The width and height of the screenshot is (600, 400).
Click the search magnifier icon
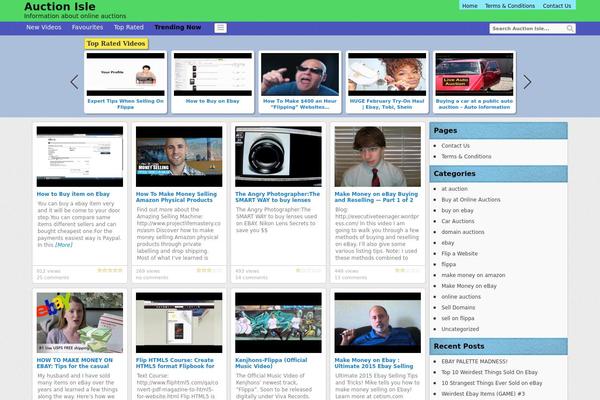click(x=570, y=28)
